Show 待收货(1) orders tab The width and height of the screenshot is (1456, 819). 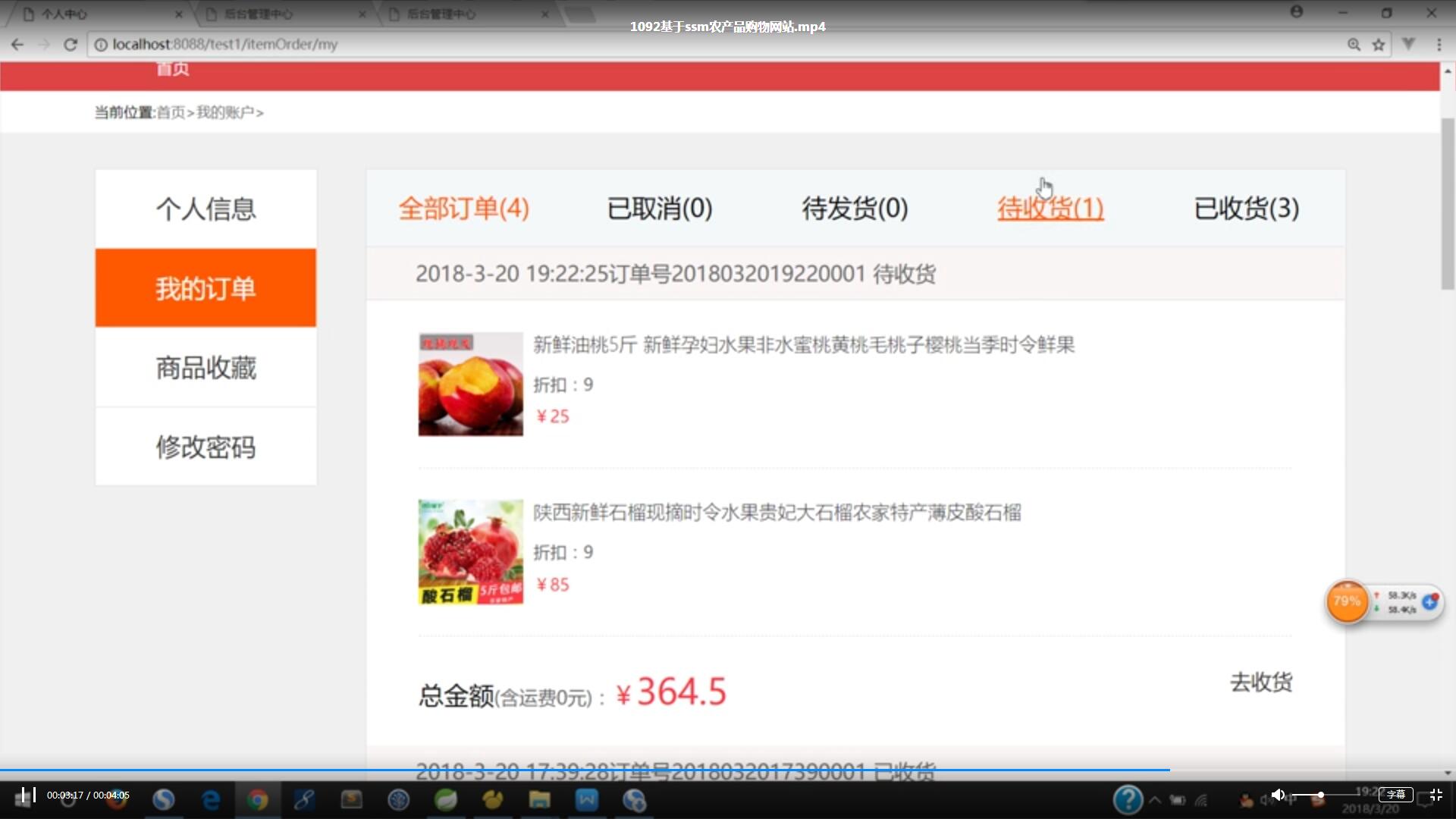pos(1050,208)
